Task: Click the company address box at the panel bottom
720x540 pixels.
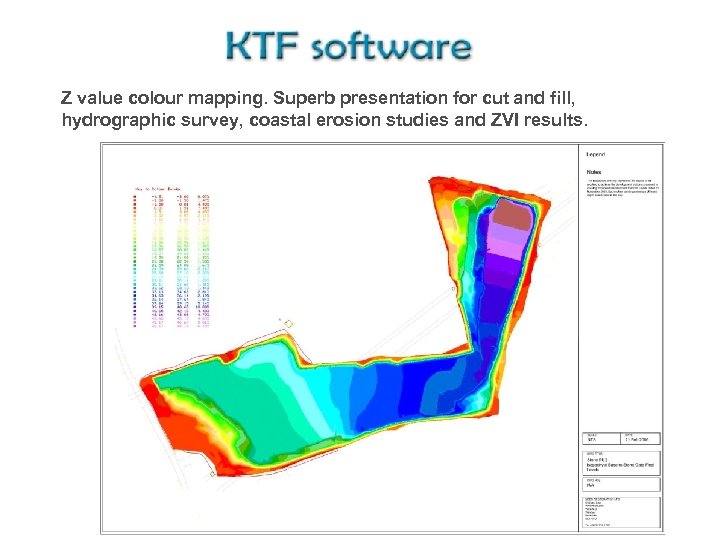Action: coord(622,512)
